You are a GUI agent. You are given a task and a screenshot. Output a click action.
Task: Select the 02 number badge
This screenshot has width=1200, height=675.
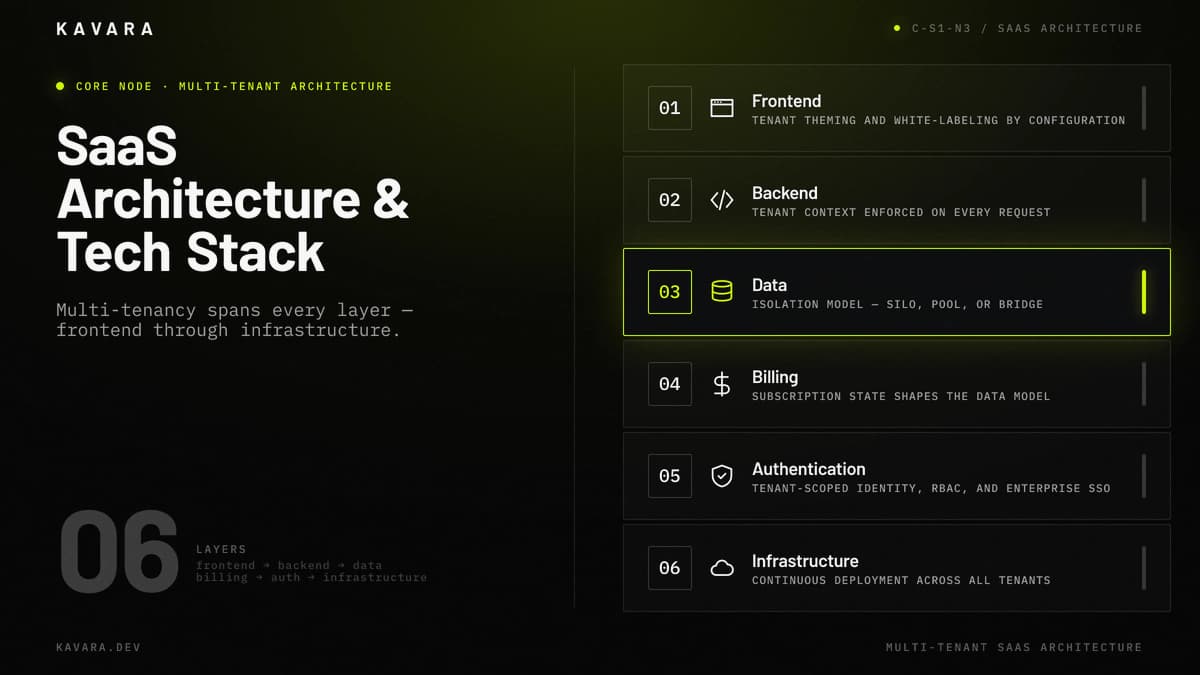pyautogui.click(x=670, y=200)
